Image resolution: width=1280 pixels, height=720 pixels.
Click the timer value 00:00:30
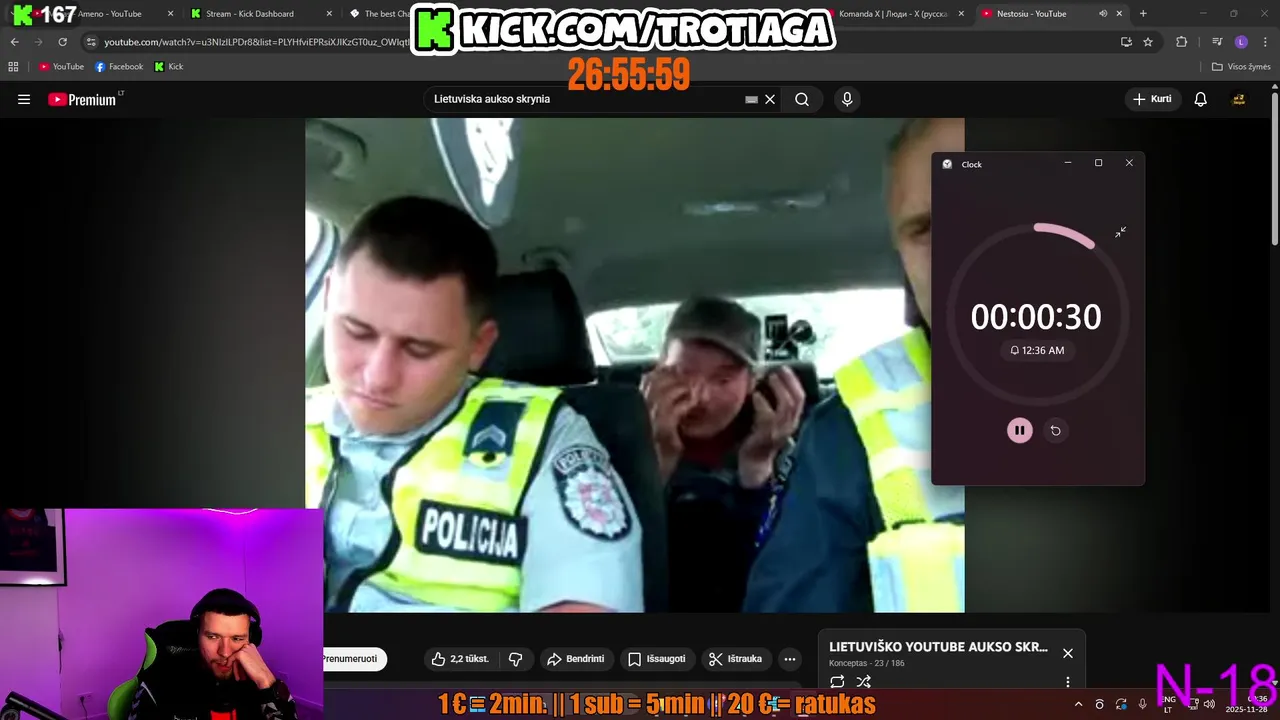[x=1036, y=317]
